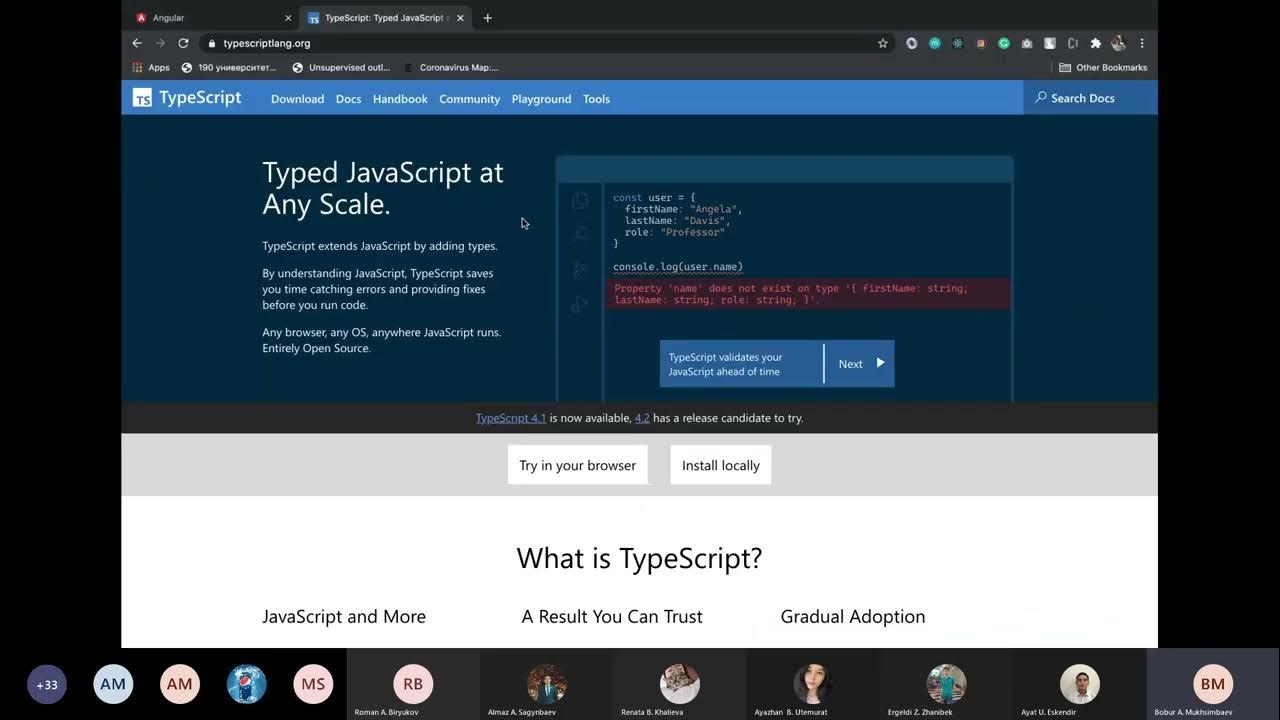Image resolution: width=1280 pixels, height=720 pixels.
Task: Open a new browser tab
Action: coord(487,18)
